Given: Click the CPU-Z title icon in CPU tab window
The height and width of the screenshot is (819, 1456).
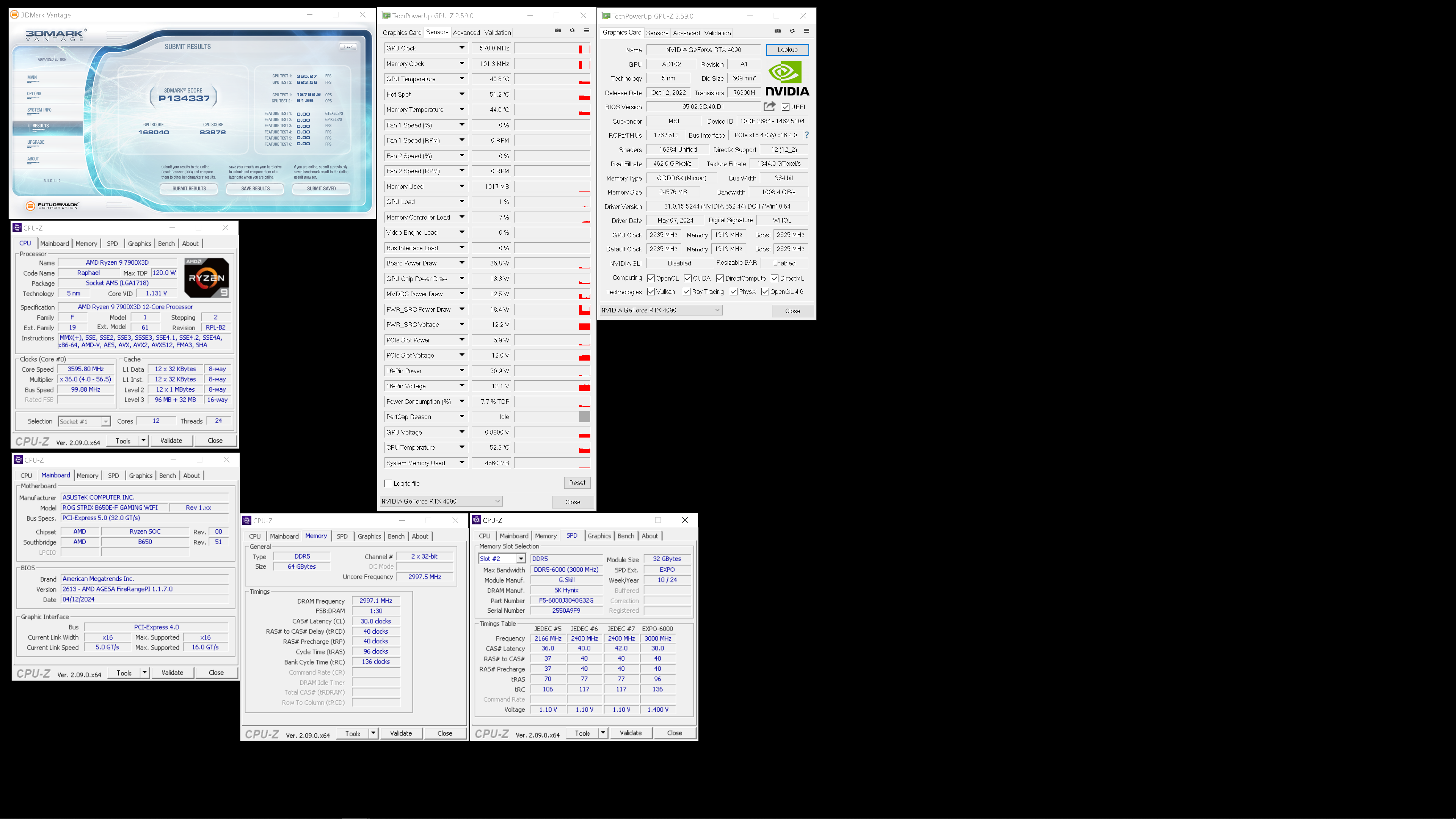Looking at the screenshot, I should coord(17,228).
